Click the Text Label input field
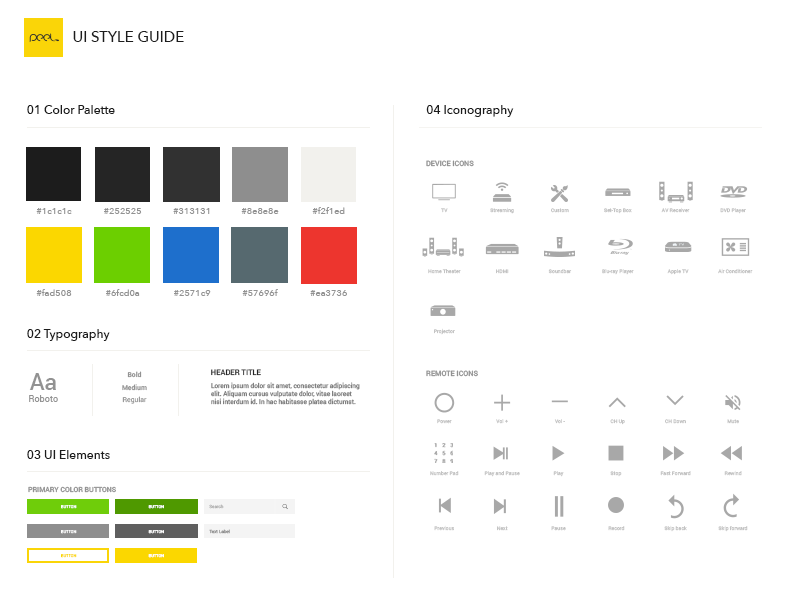Screen dimensions: 800x600 (249, 531)
